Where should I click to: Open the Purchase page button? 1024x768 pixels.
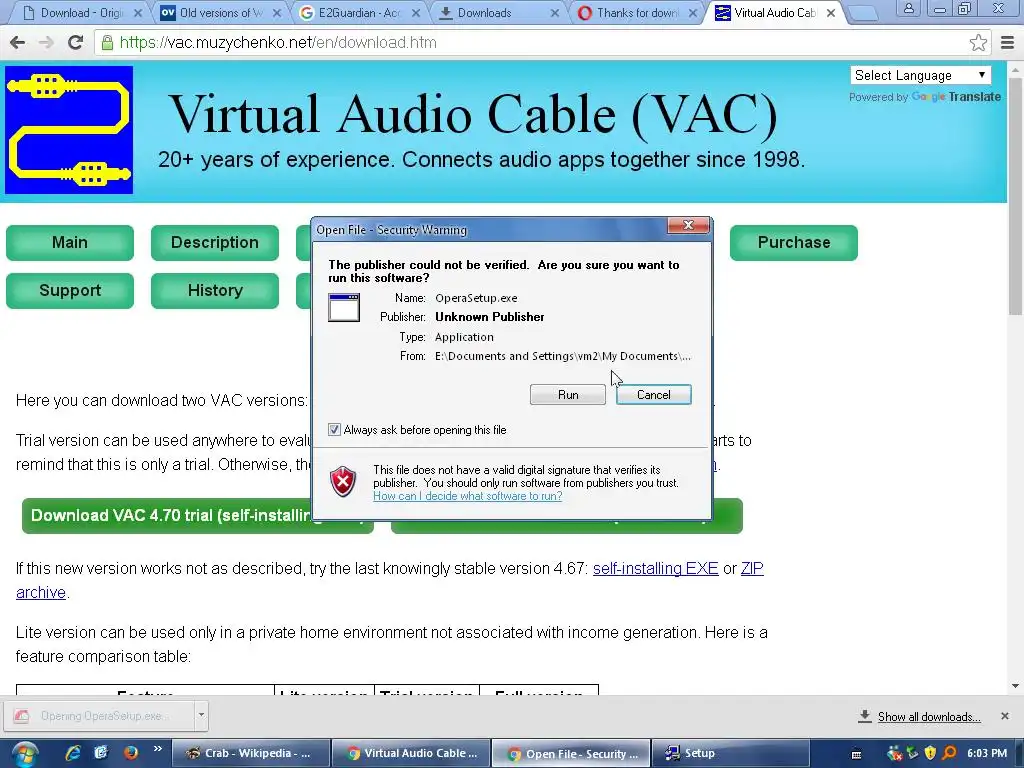tap(793, 242)
